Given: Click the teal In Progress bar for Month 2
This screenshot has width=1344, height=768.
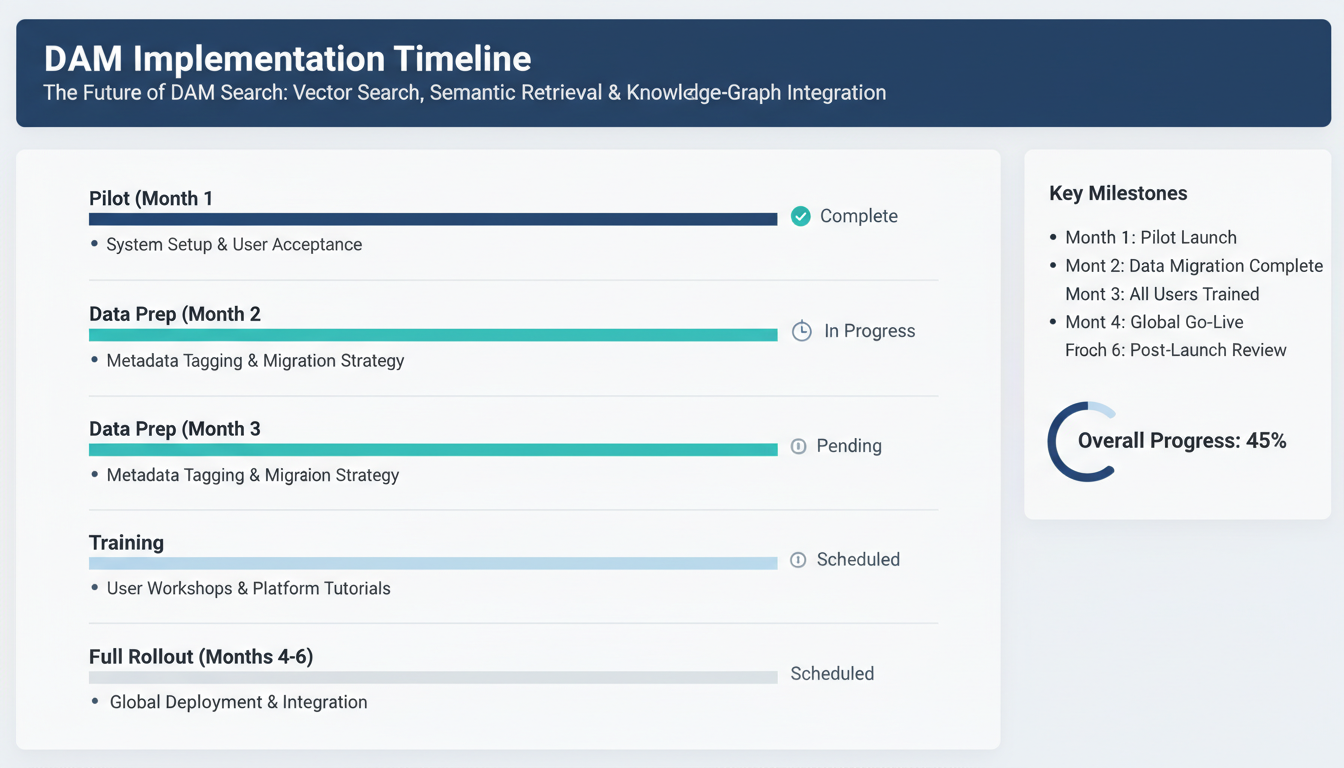Looking at the screenshot, I should click(432, 334).
